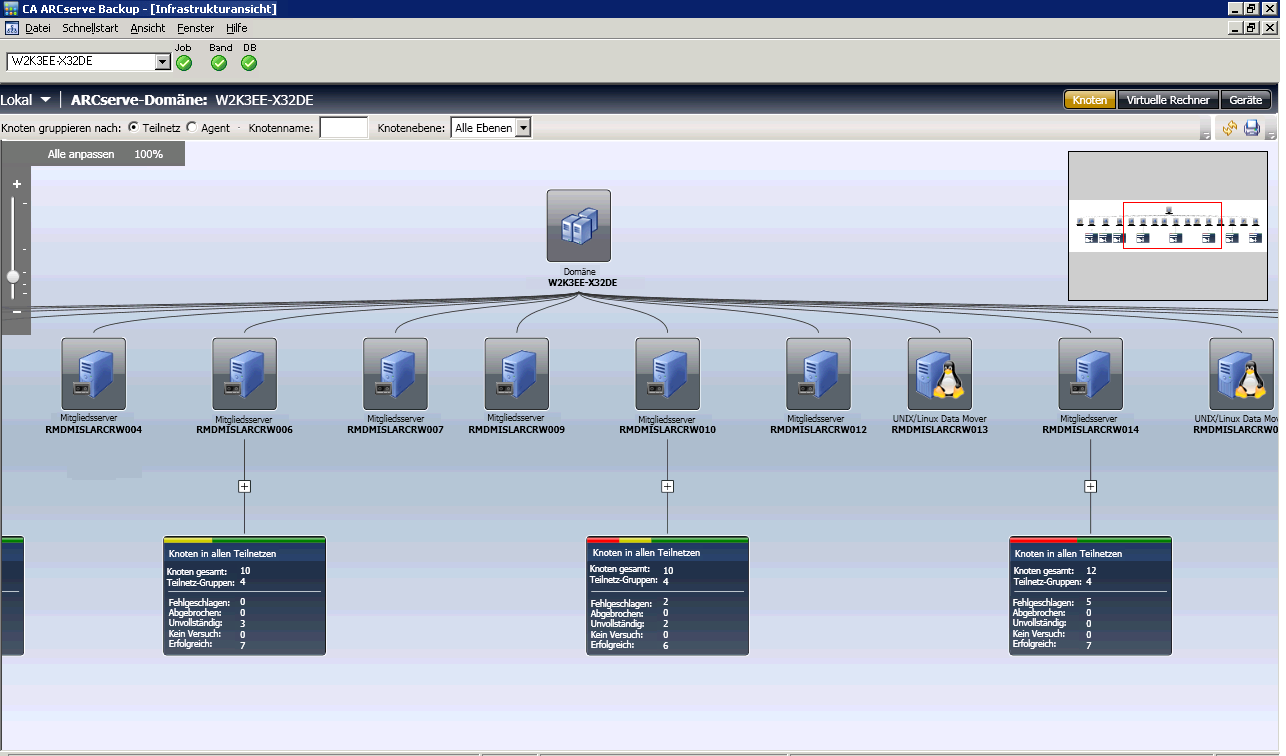Select member server RMDMISLARCRW012 icon

(x=818, y=374)
